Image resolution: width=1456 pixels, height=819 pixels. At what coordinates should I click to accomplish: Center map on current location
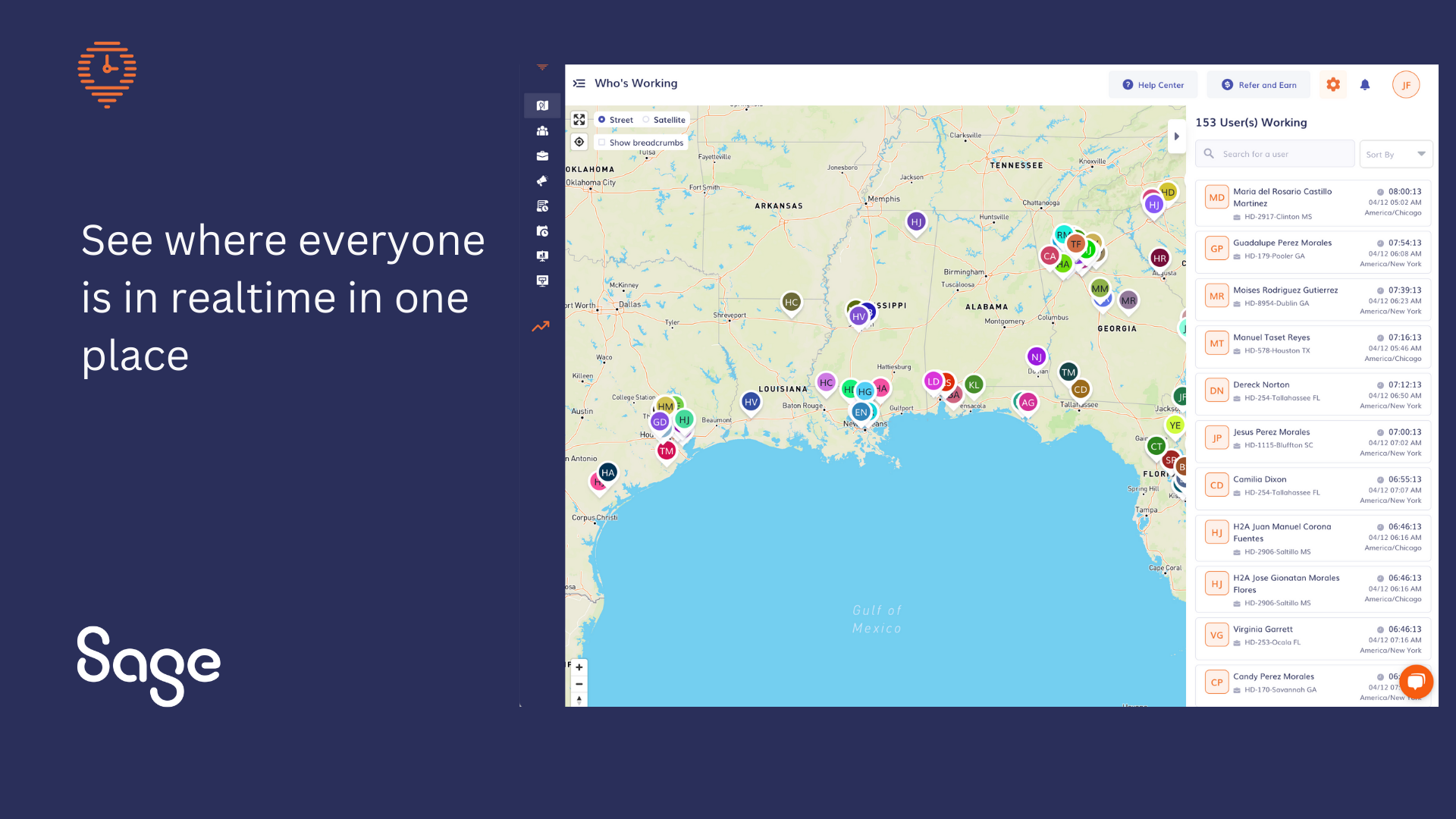click(579, 143)
